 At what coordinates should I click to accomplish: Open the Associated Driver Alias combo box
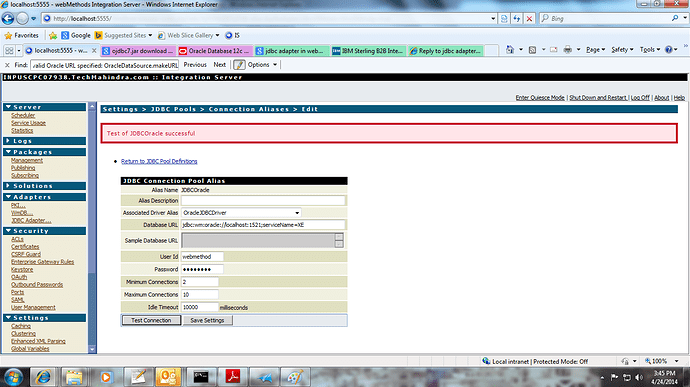pyautogui.click(x=241, y=213)
